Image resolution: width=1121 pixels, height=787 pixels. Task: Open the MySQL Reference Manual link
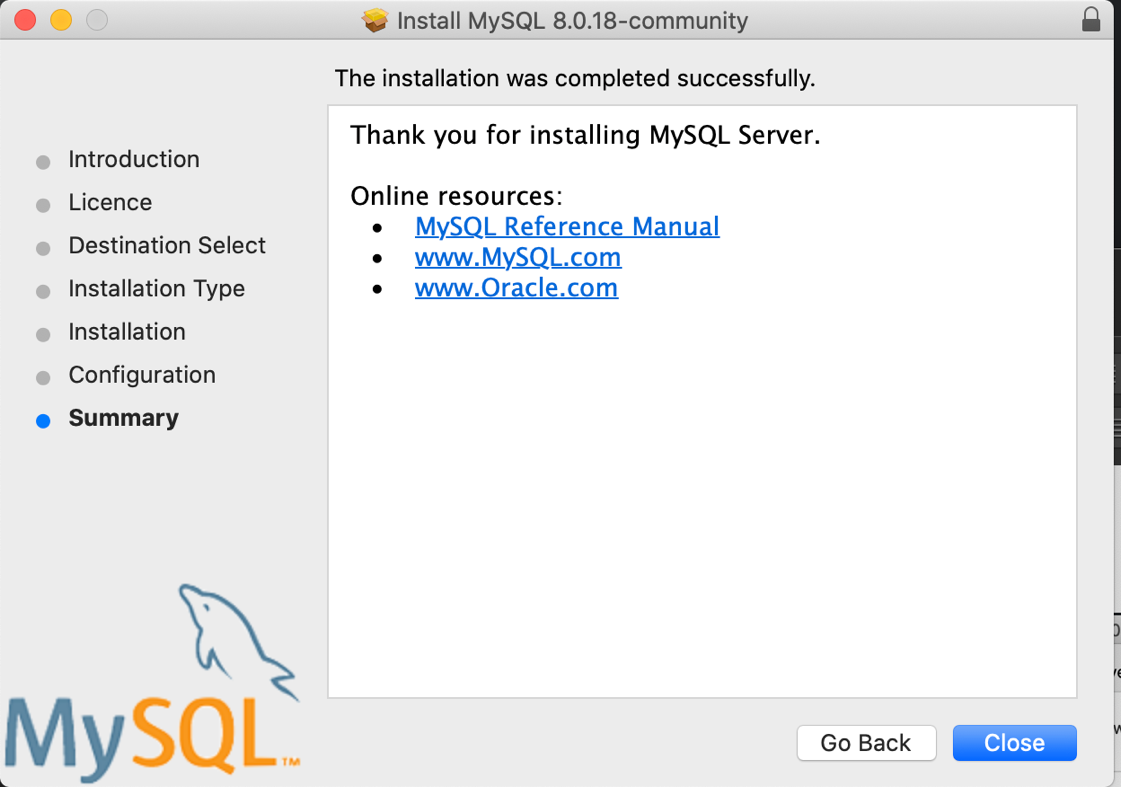click(x=567, y=227)
